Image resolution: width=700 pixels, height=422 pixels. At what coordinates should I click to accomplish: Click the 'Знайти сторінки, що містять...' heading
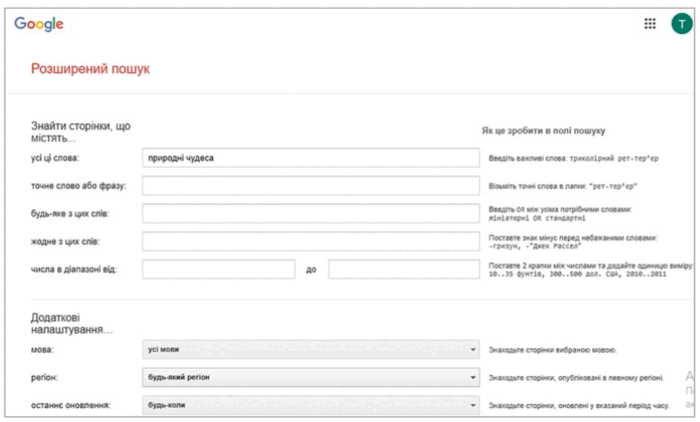(x=81, y=132)
